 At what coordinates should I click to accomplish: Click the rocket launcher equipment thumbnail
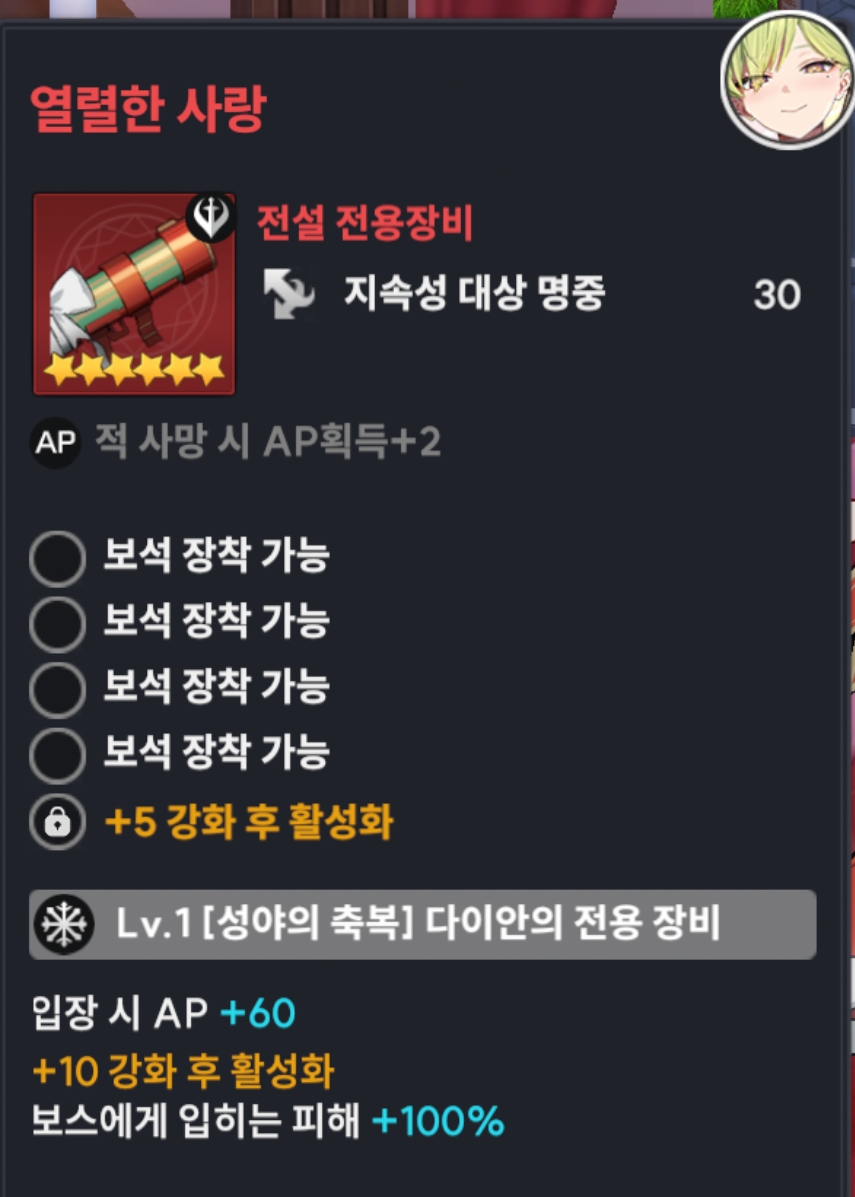(x=134, y=294)
